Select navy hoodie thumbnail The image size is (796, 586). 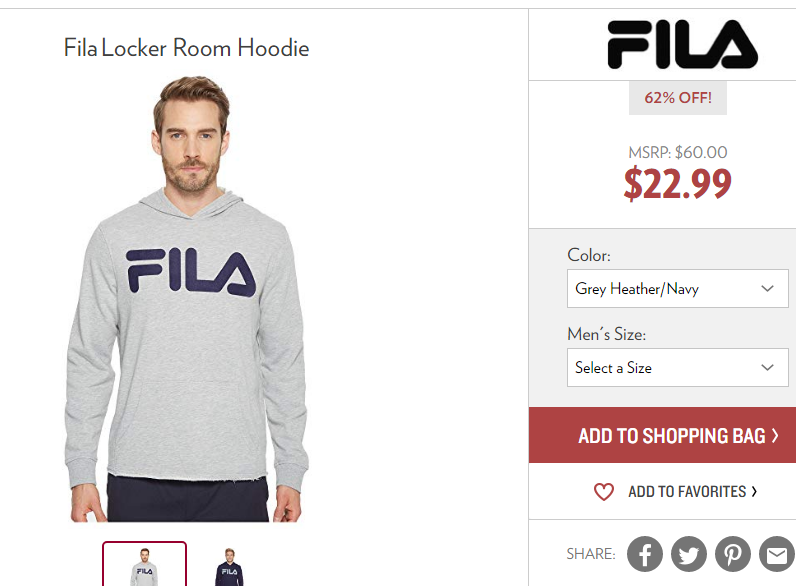229,566
